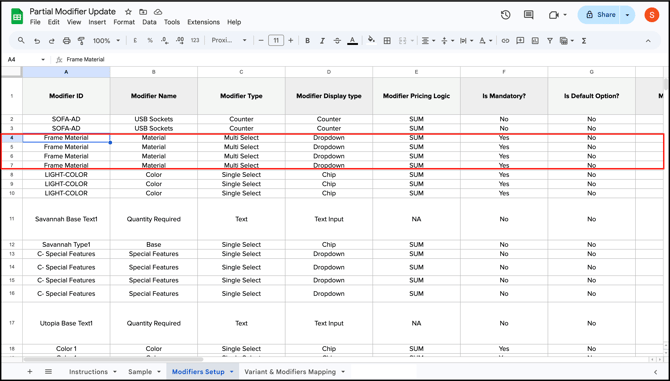Open the Edit menu

pos(53,22)
